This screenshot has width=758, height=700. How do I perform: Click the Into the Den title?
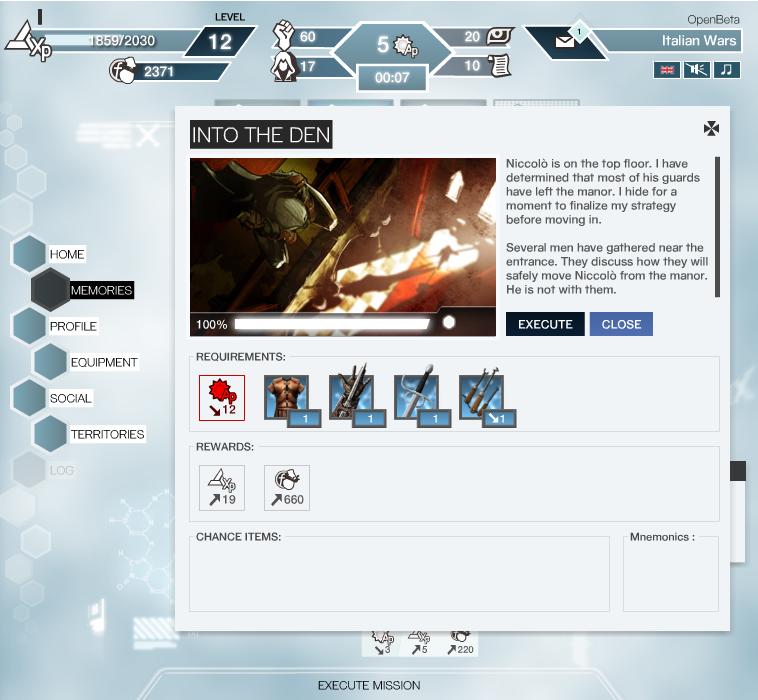261,134
